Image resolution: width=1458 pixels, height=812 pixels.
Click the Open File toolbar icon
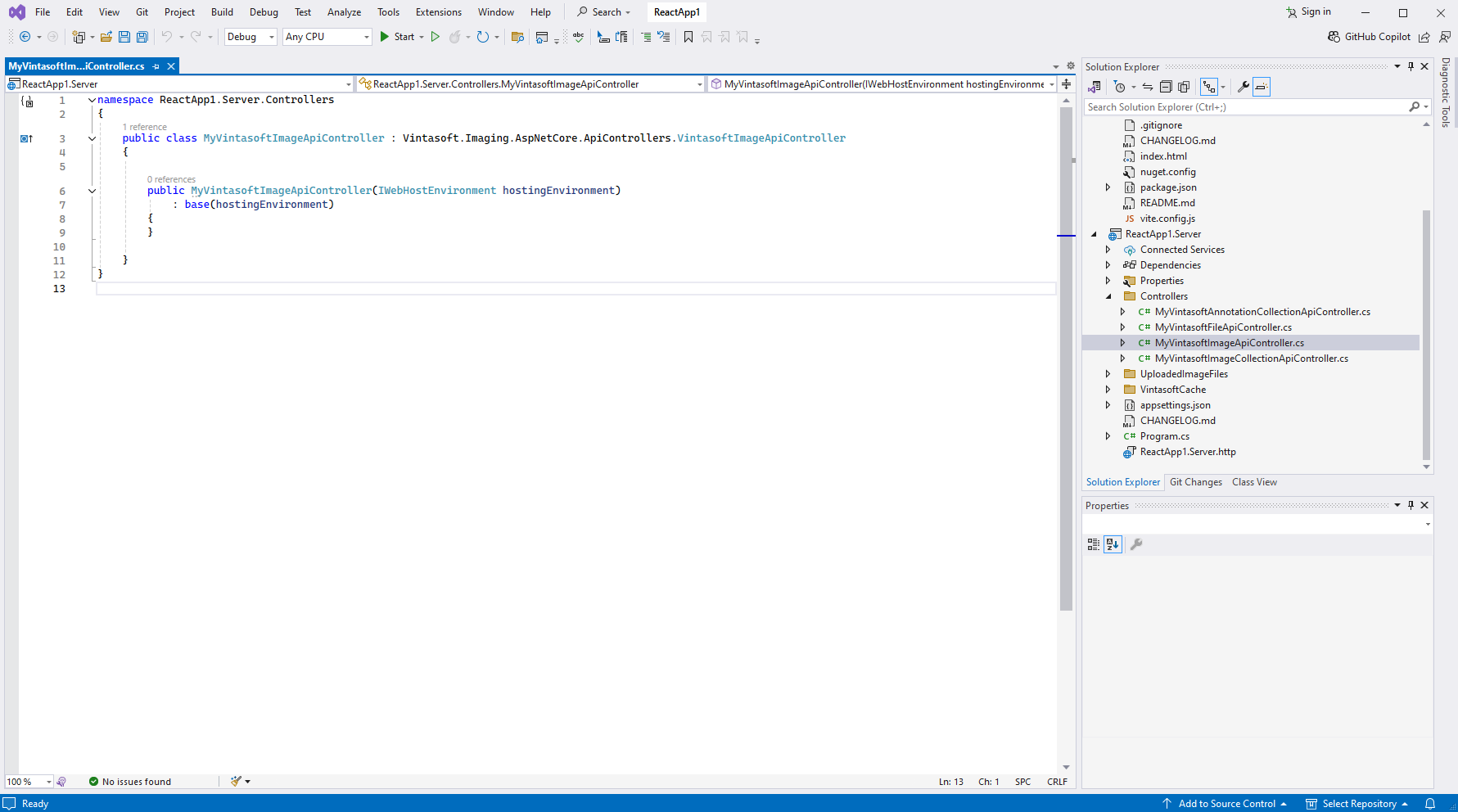[x=106, y=37]
